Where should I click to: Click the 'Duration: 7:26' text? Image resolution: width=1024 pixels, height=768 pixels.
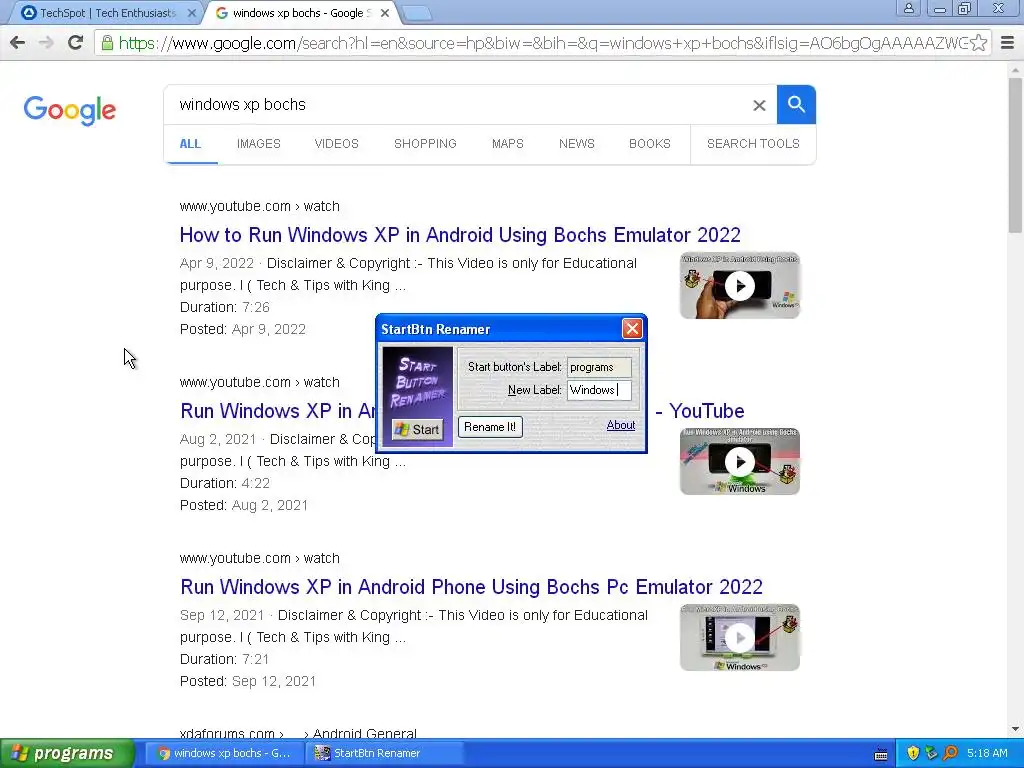click(225, 307)
